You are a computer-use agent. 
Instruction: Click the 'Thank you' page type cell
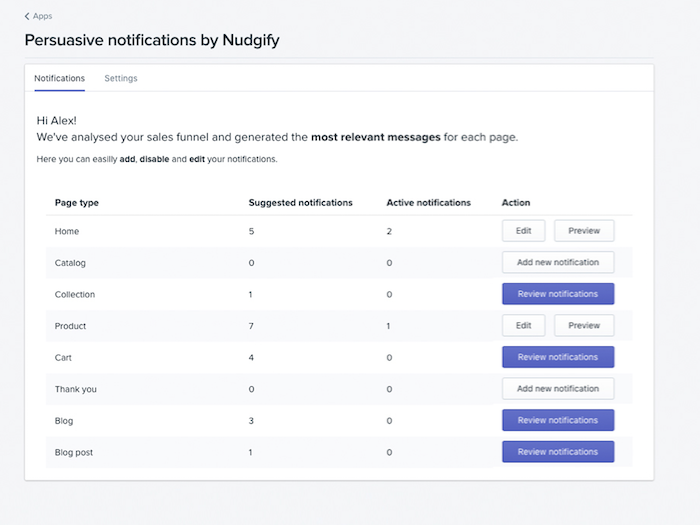(x=75, y=389)
